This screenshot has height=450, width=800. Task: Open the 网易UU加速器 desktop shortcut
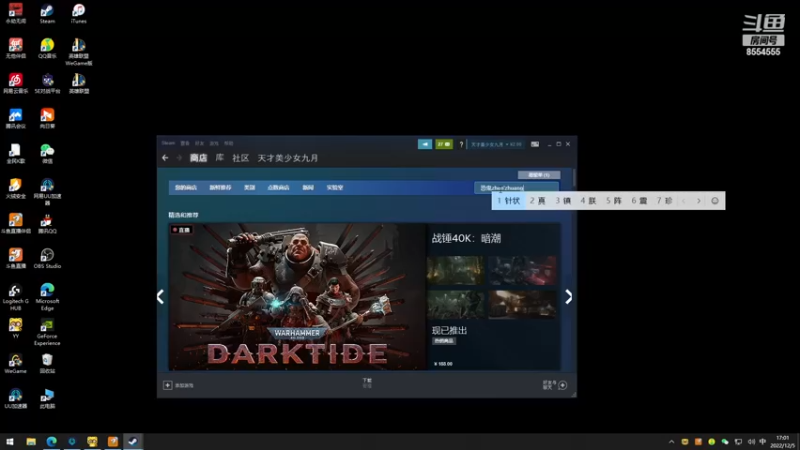[47, 192]
